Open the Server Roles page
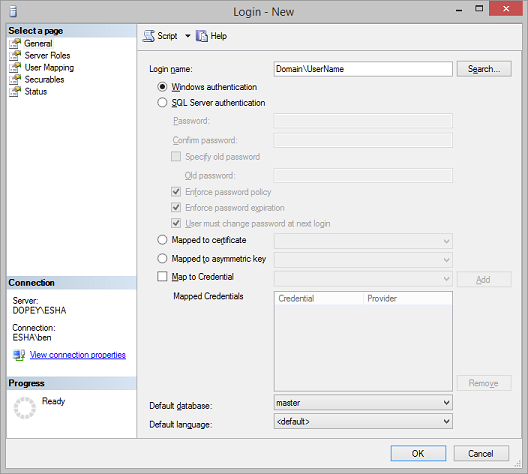Screen dimensions: 528x474 click(x=47, y=56)
